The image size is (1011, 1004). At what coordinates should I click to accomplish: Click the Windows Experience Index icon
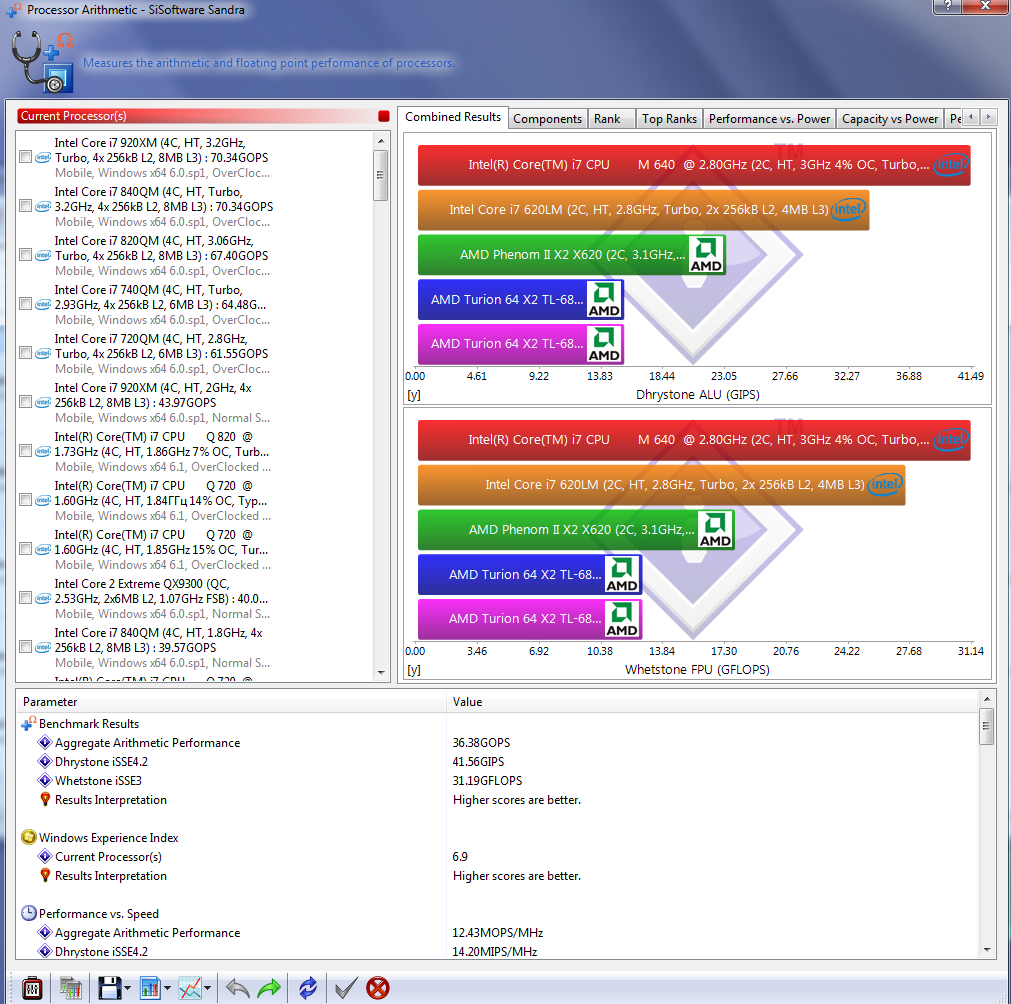[28, 837]
